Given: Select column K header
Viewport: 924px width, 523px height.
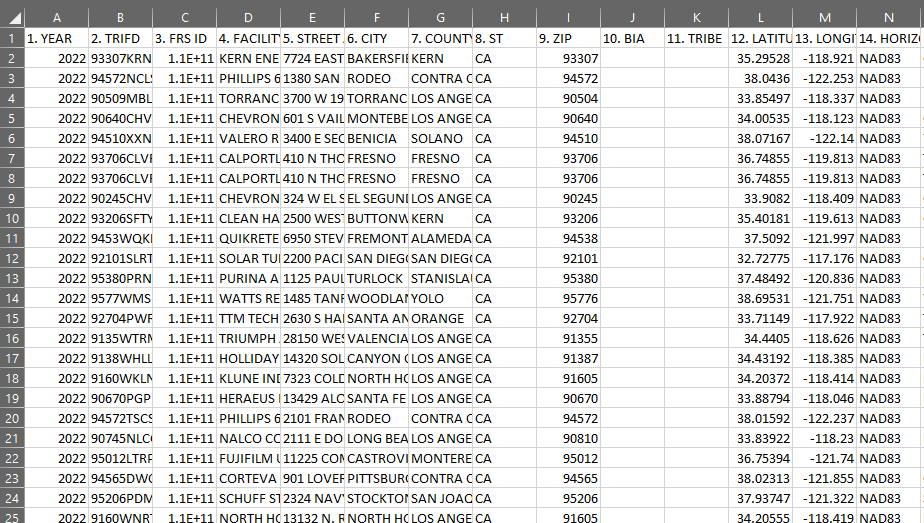Looking at the screenshot, I should click(696, 17).
